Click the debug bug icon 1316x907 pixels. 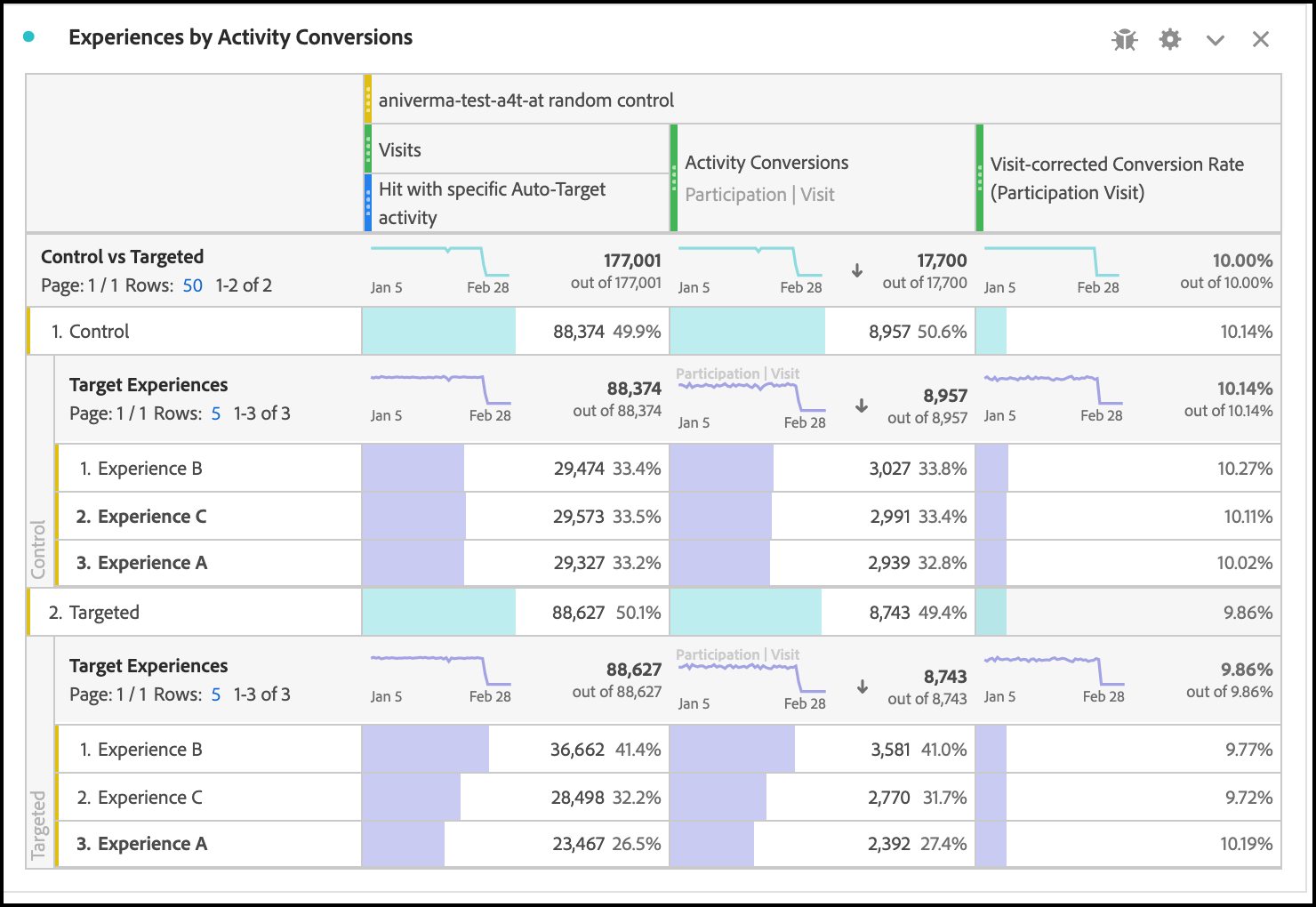pos(1124,39)
